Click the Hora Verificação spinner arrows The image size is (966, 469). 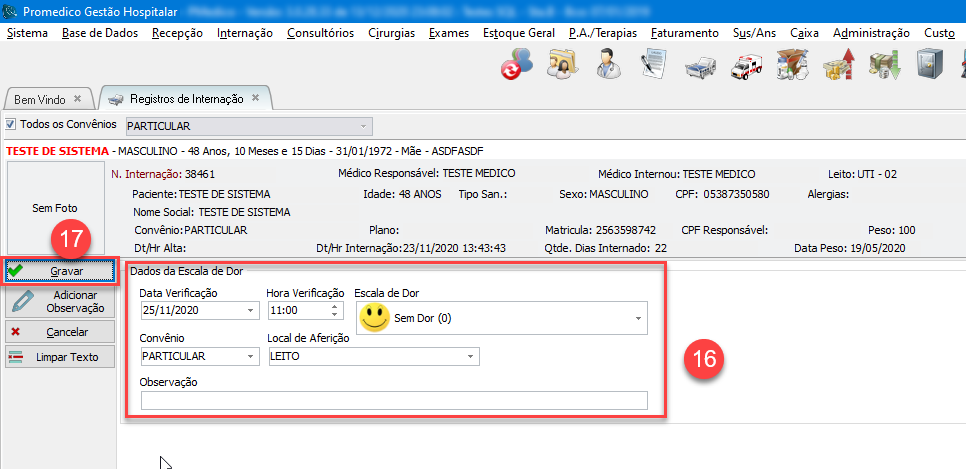[x=335, y=311]
